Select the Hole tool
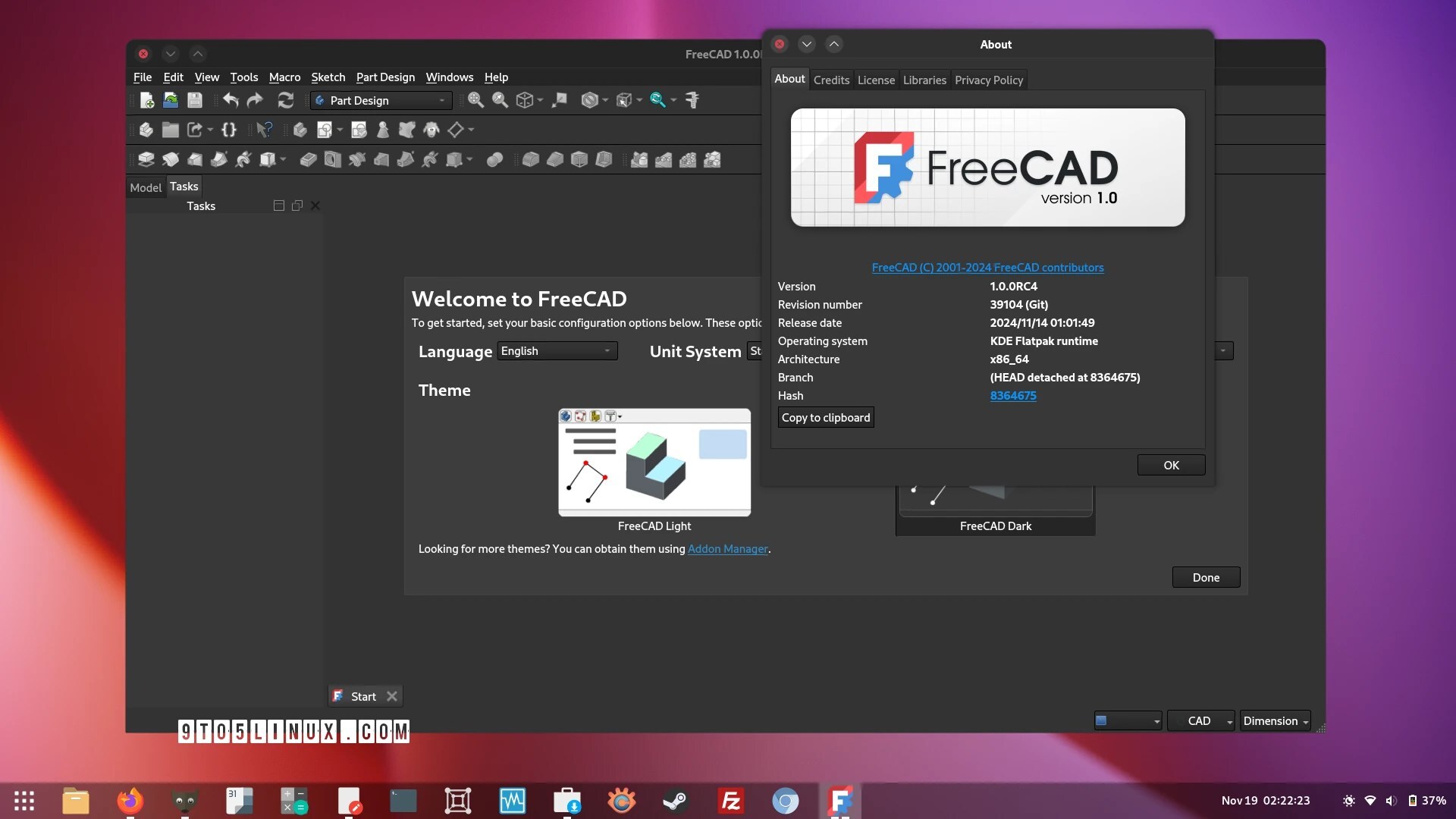This screenshot has height=819, width=1456. pos(333,159)
